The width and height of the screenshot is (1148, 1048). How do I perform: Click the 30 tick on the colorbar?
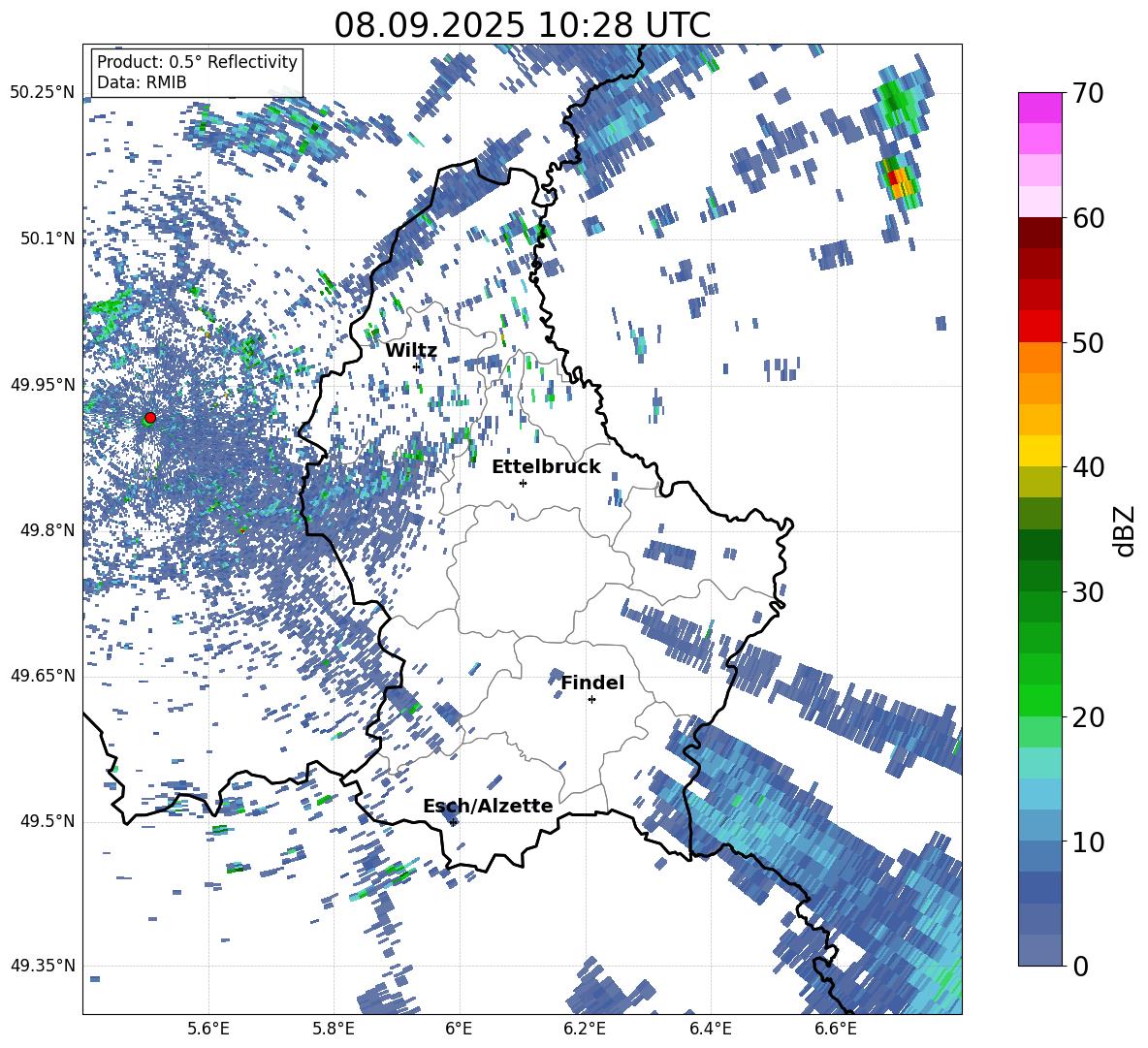pos(1087,591)
